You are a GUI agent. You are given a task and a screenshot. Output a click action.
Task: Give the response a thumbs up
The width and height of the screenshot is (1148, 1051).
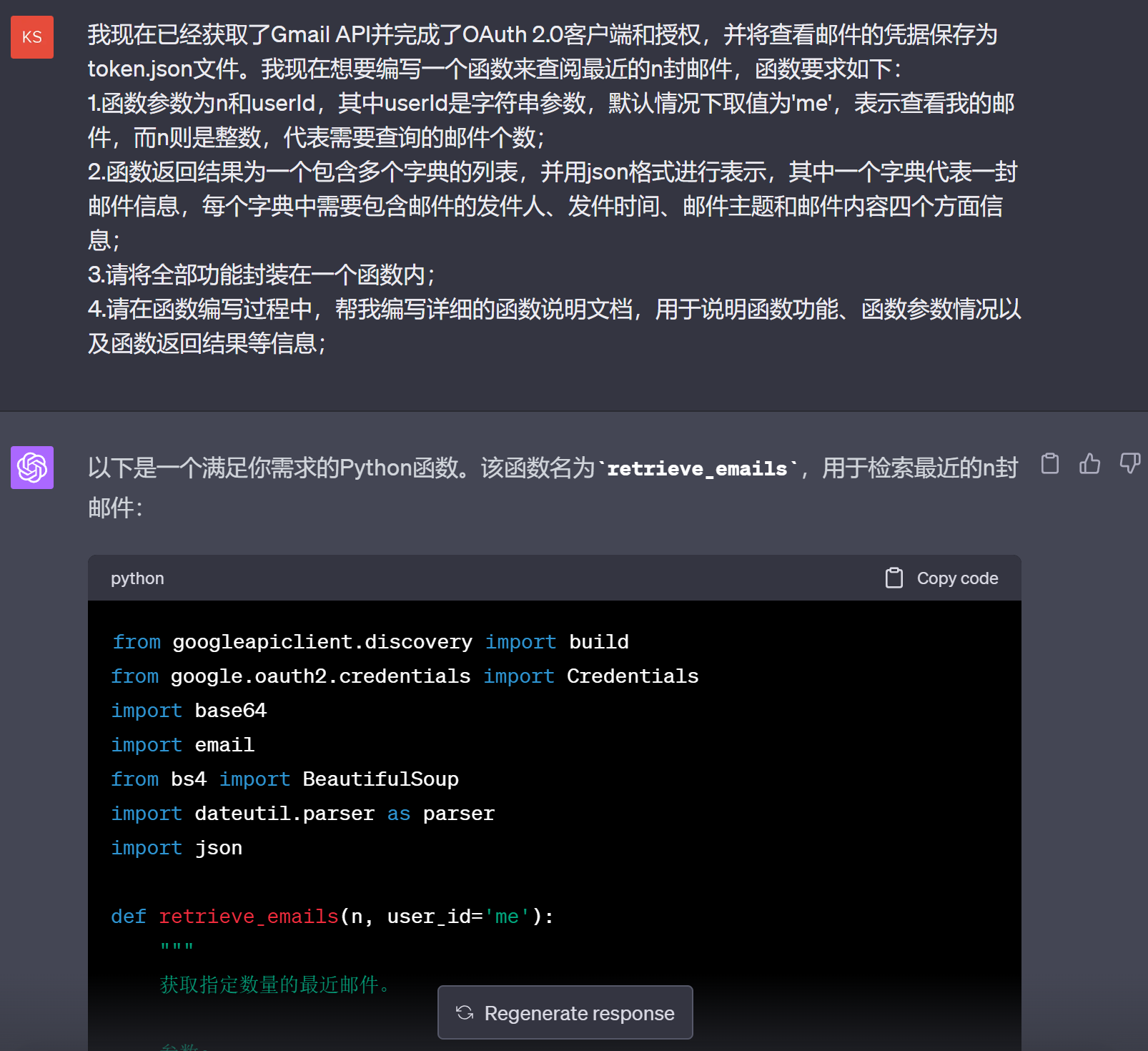(x=1090, y=464)
